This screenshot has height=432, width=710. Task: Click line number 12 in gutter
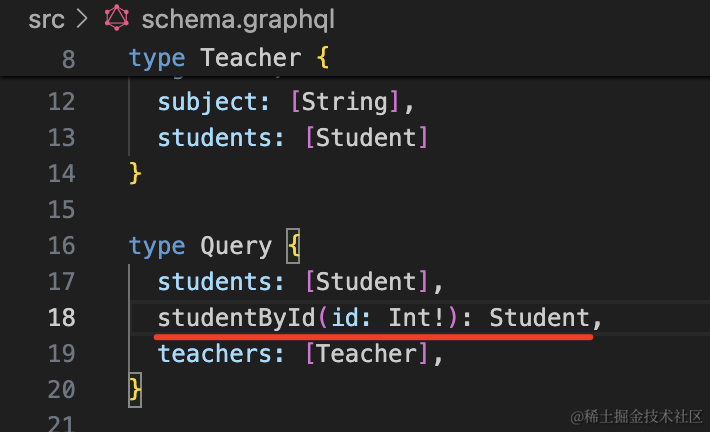(x=61, y=101)
